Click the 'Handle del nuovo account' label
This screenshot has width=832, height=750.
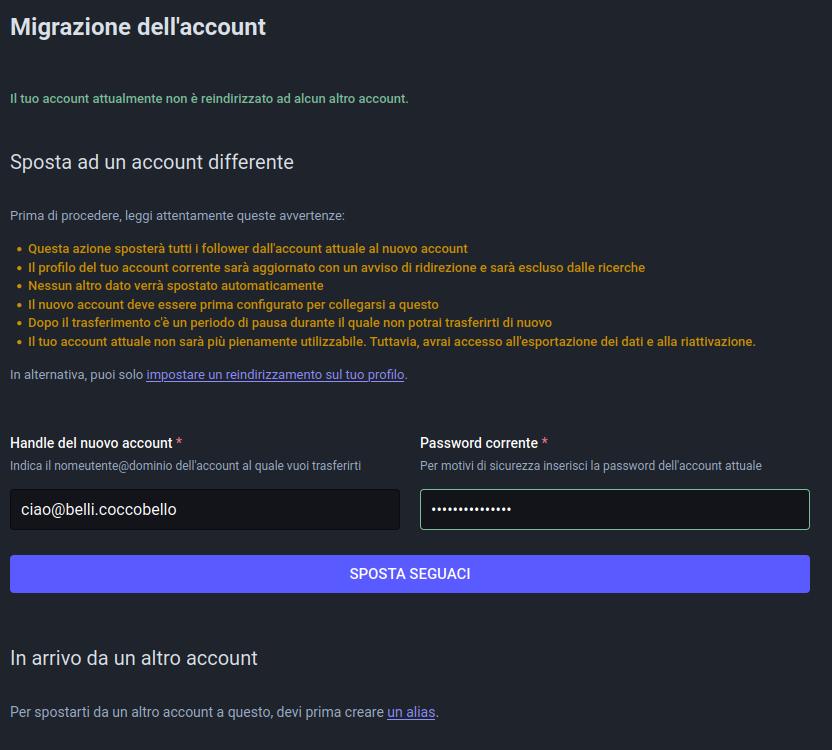pyautogui.click(x=91, y=443)
